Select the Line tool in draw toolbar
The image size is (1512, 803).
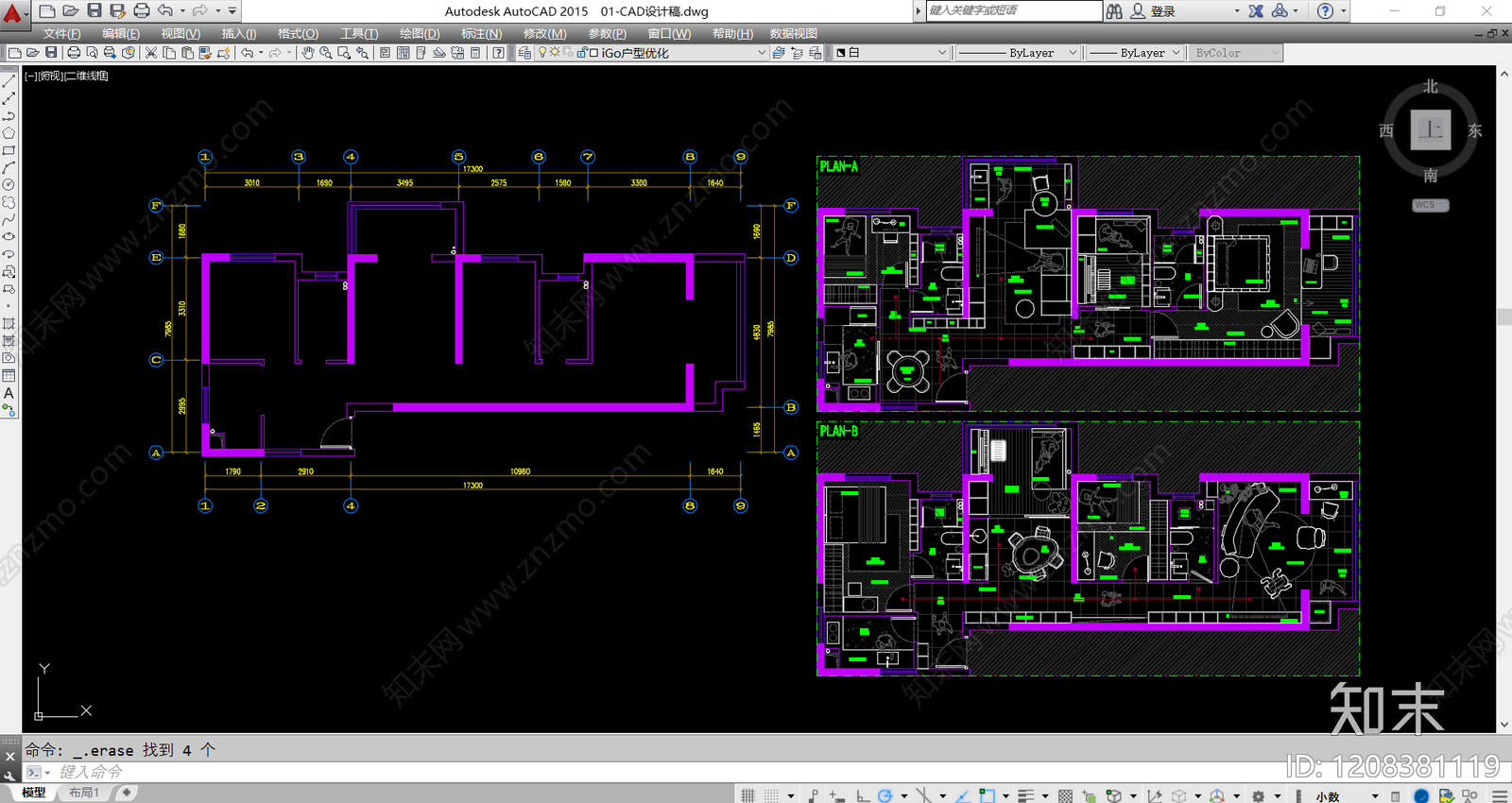pos(9,81)
